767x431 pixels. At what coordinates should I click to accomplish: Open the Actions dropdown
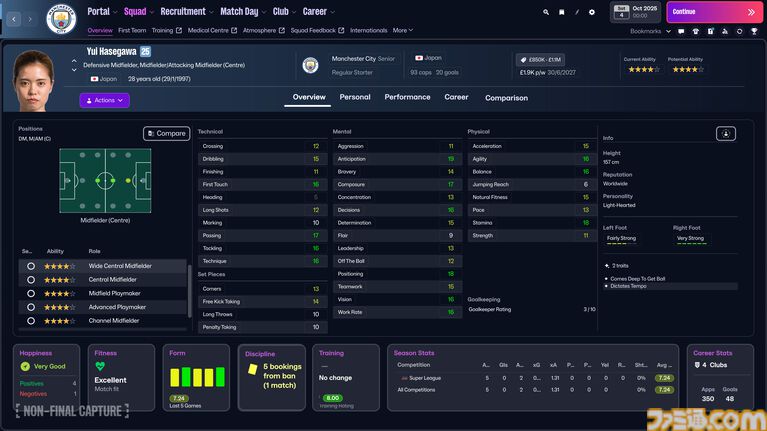[104, 100]
